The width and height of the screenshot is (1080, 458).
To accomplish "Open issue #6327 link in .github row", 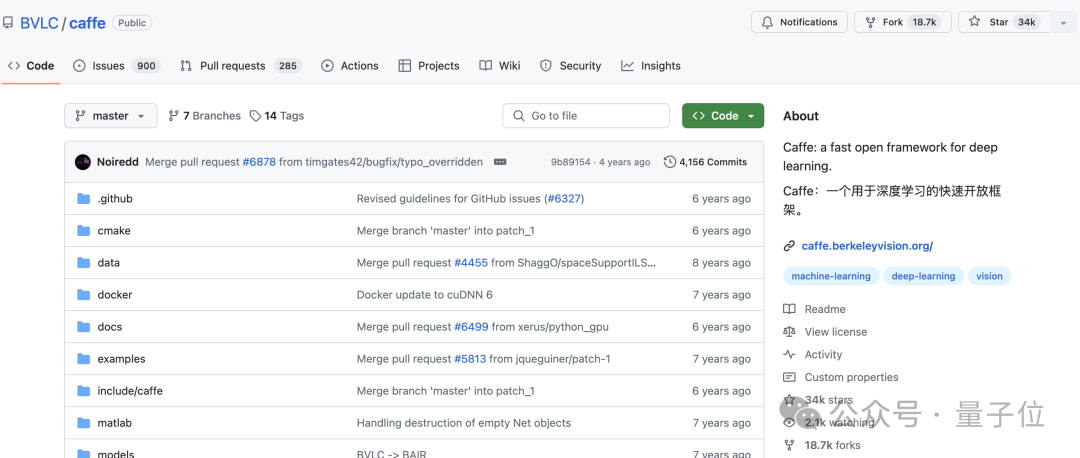I will pyautogui.click(x=563, y=198).
